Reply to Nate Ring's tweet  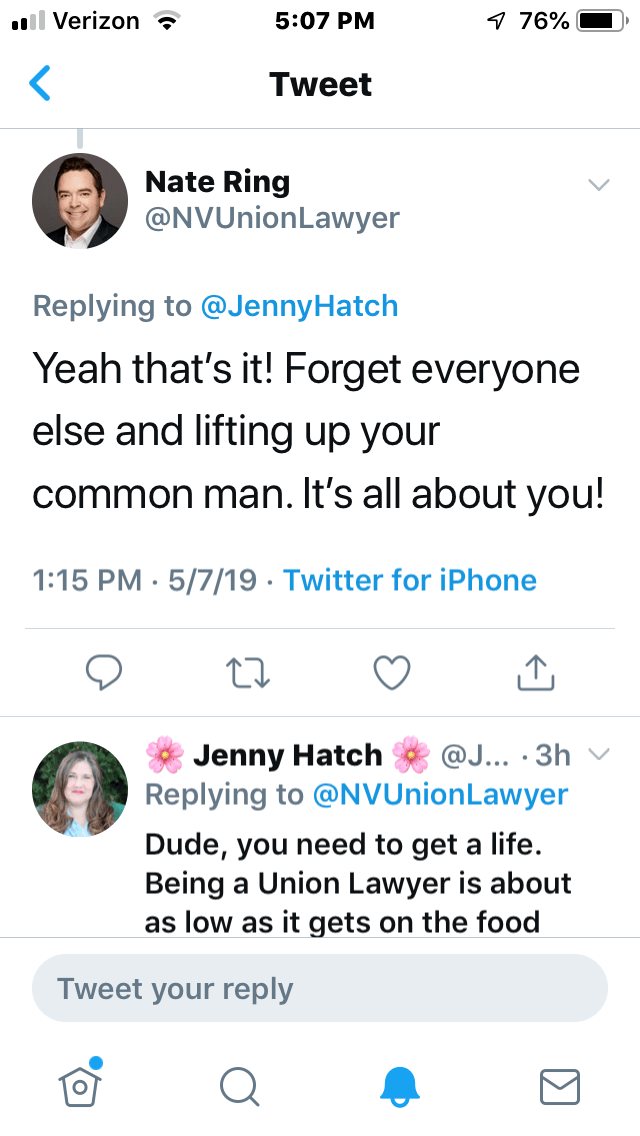[x=102, y=673]
